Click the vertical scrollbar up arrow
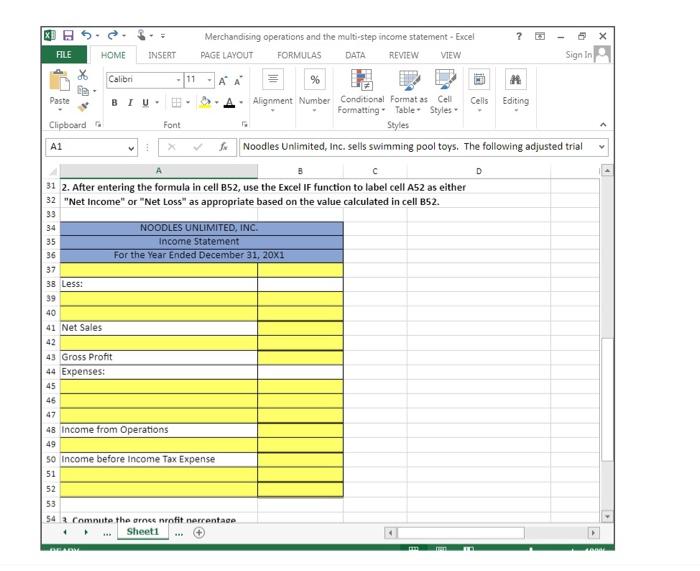 tap(607, 170)
